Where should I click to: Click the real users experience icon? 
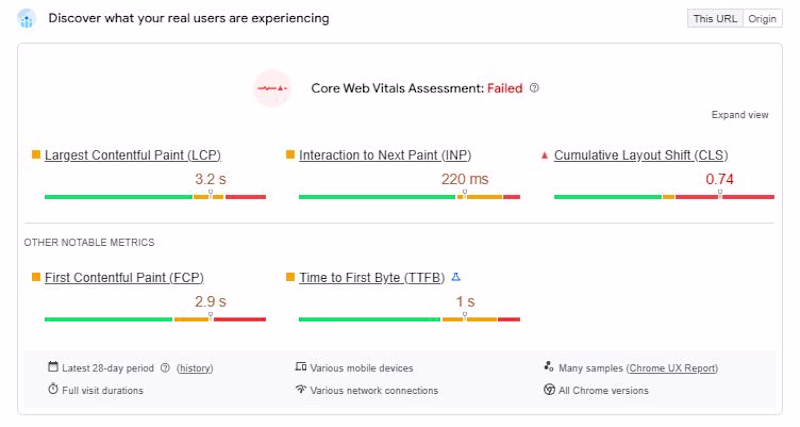click(x=27, y=18)
